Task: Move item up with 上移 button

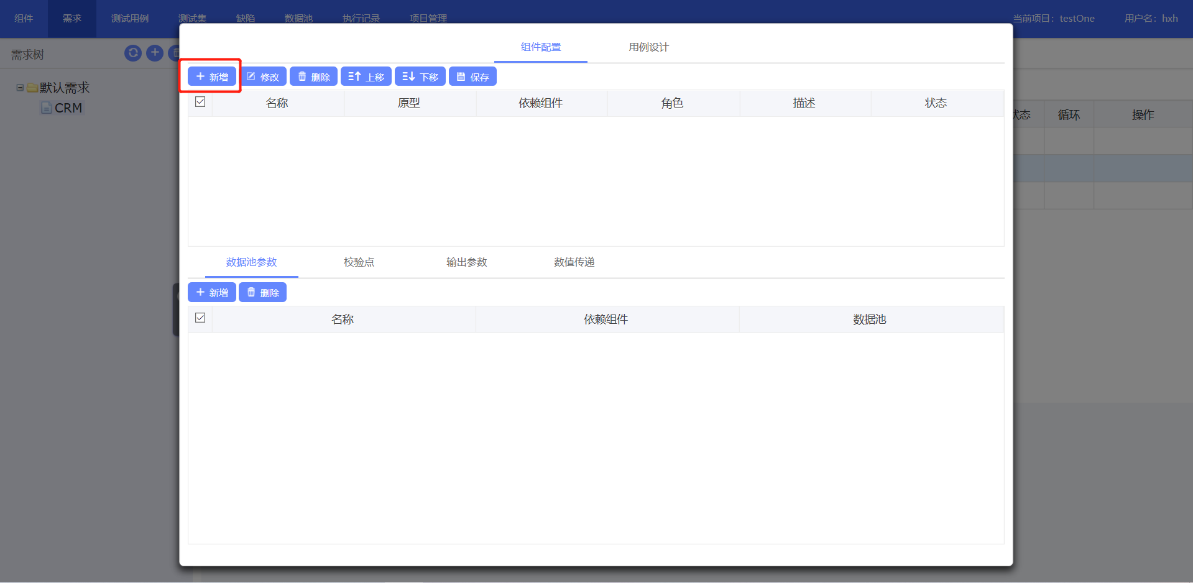Action: pyautogui.click(x=366, y=77)
